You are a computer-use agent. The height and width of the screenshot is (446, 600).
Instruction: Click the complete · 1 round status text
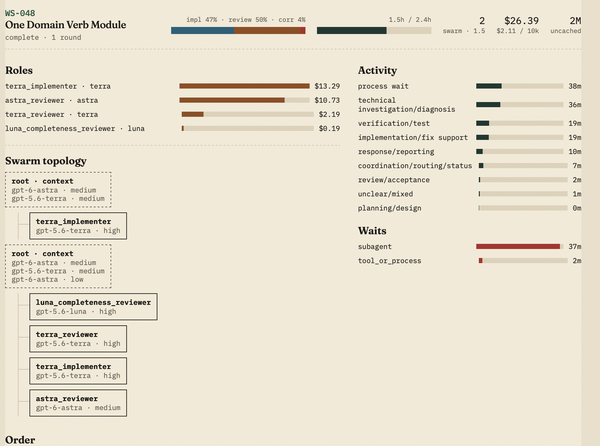click(43, 37)
